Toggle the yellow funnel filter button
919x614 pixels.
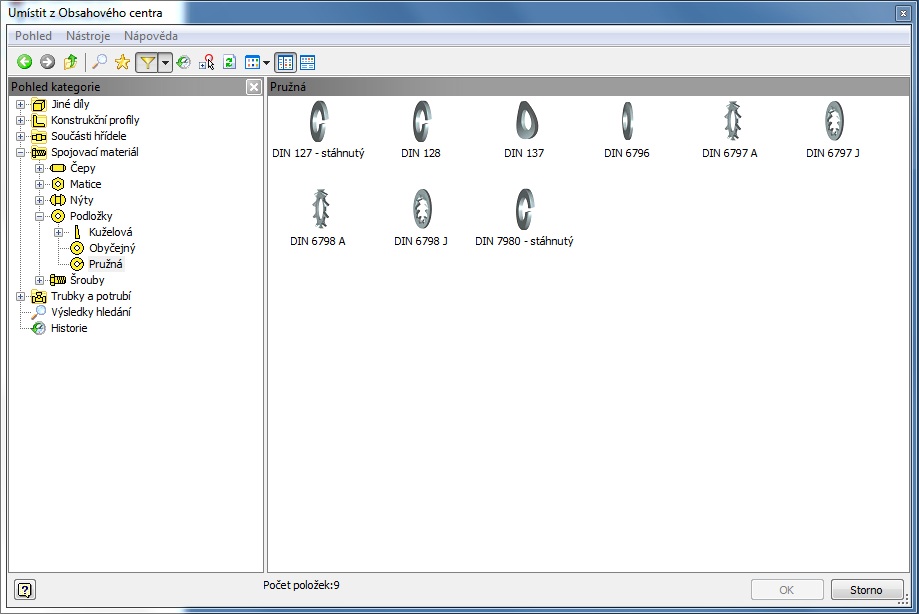point(147,62)
